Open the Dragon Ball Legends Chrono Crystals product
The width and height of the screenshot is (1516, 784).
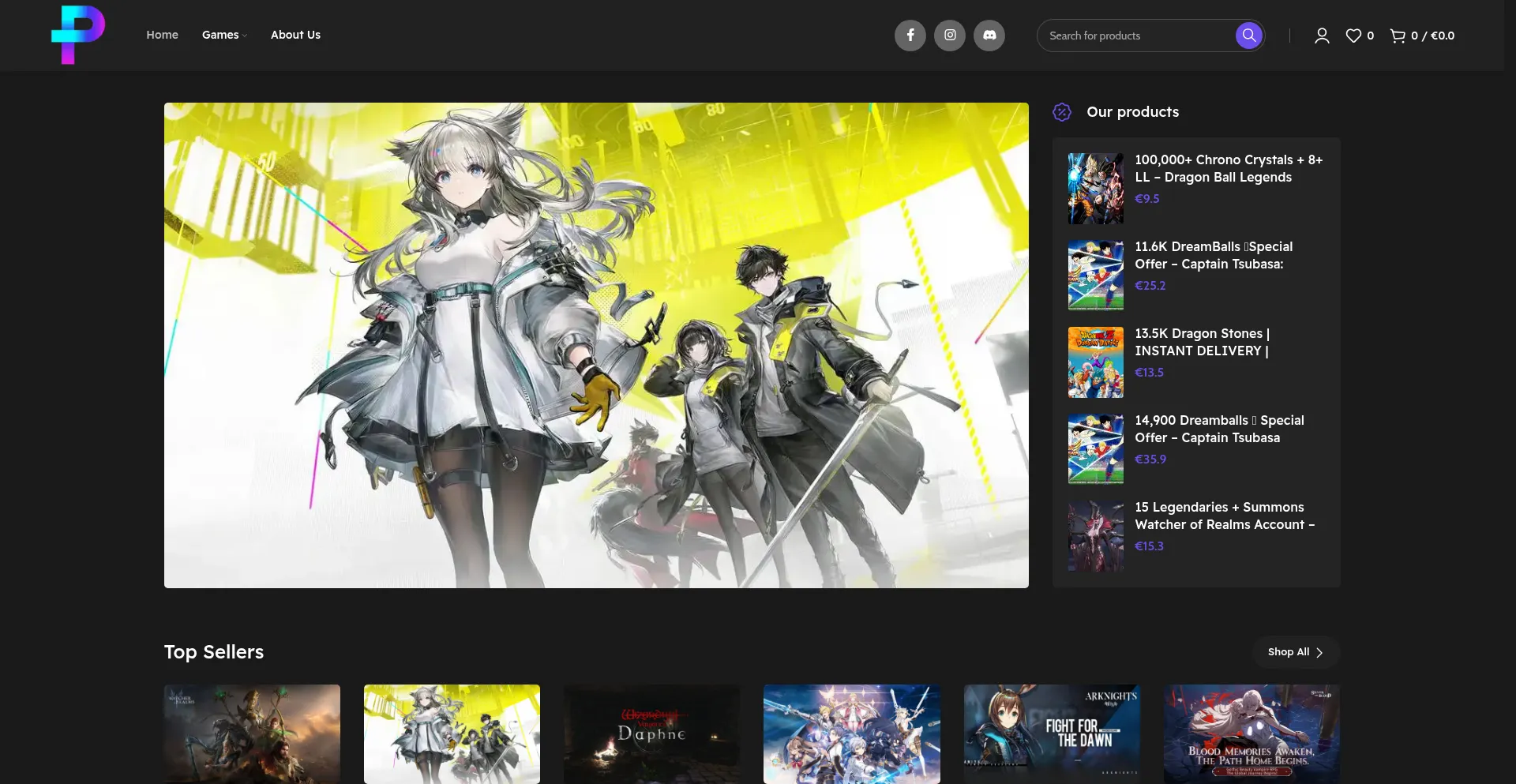tap(1229, 168)
